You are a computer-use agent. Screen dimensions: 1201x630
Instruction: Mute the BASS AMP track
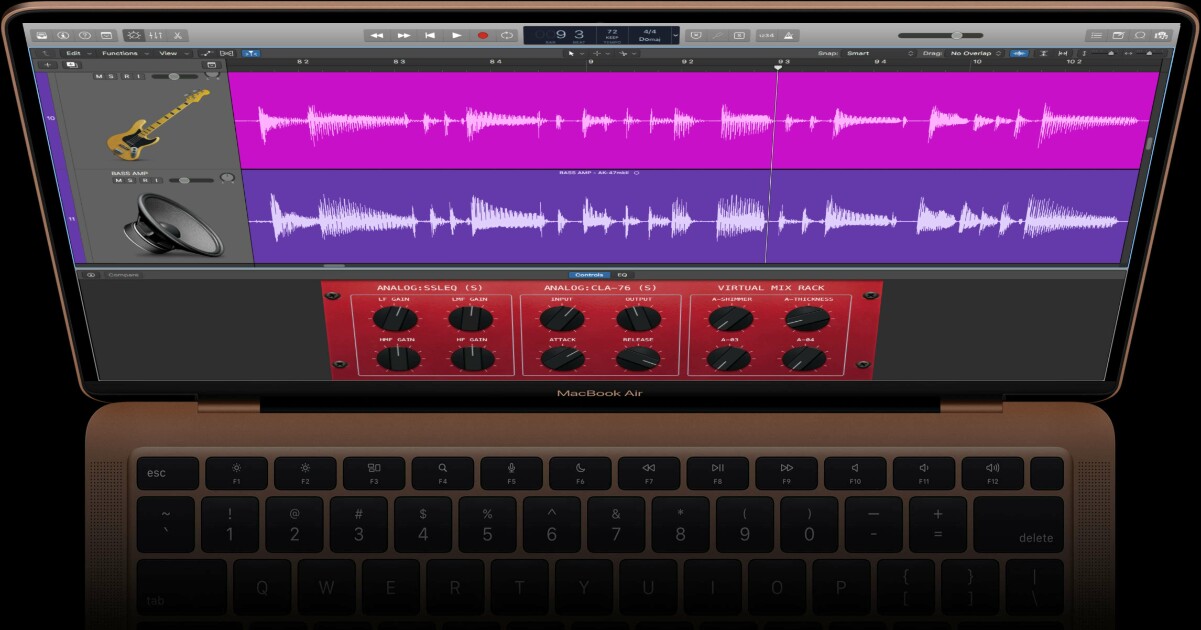coord(118,180)
